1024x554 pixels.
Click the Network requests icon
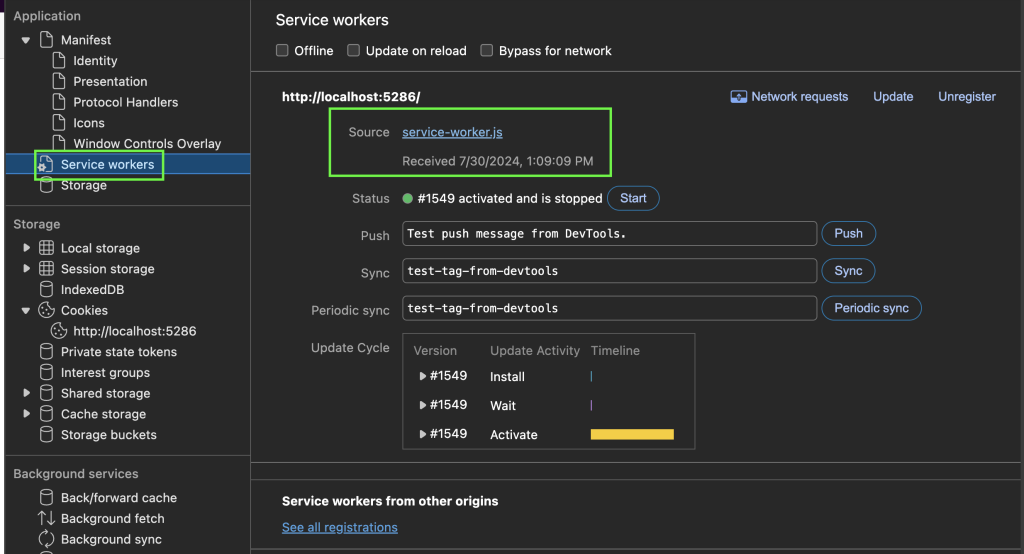click(x=739, y=97)
